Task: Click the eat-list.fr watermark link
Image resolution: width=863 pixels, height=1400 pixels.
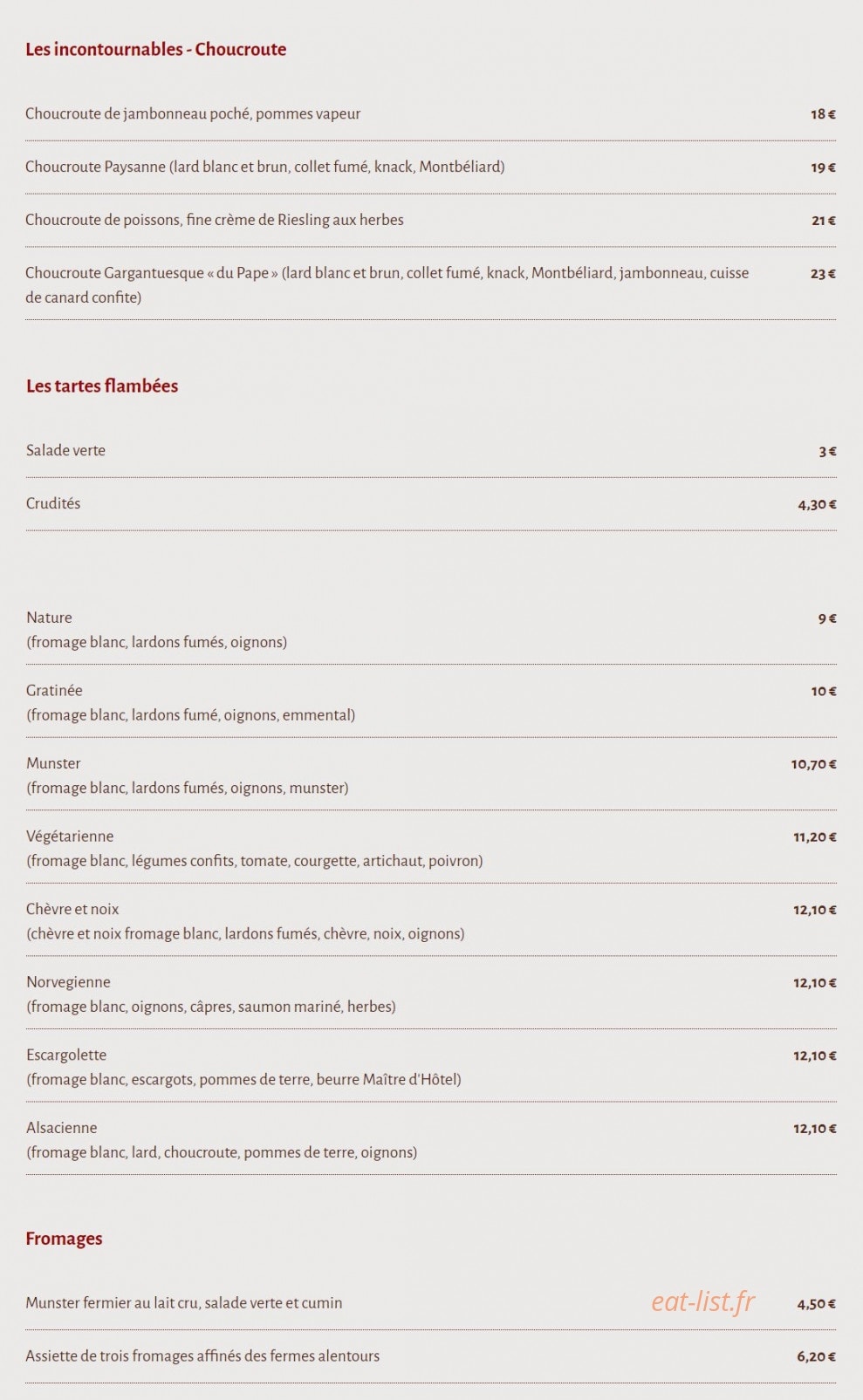Action: [x=702, y=1301]
